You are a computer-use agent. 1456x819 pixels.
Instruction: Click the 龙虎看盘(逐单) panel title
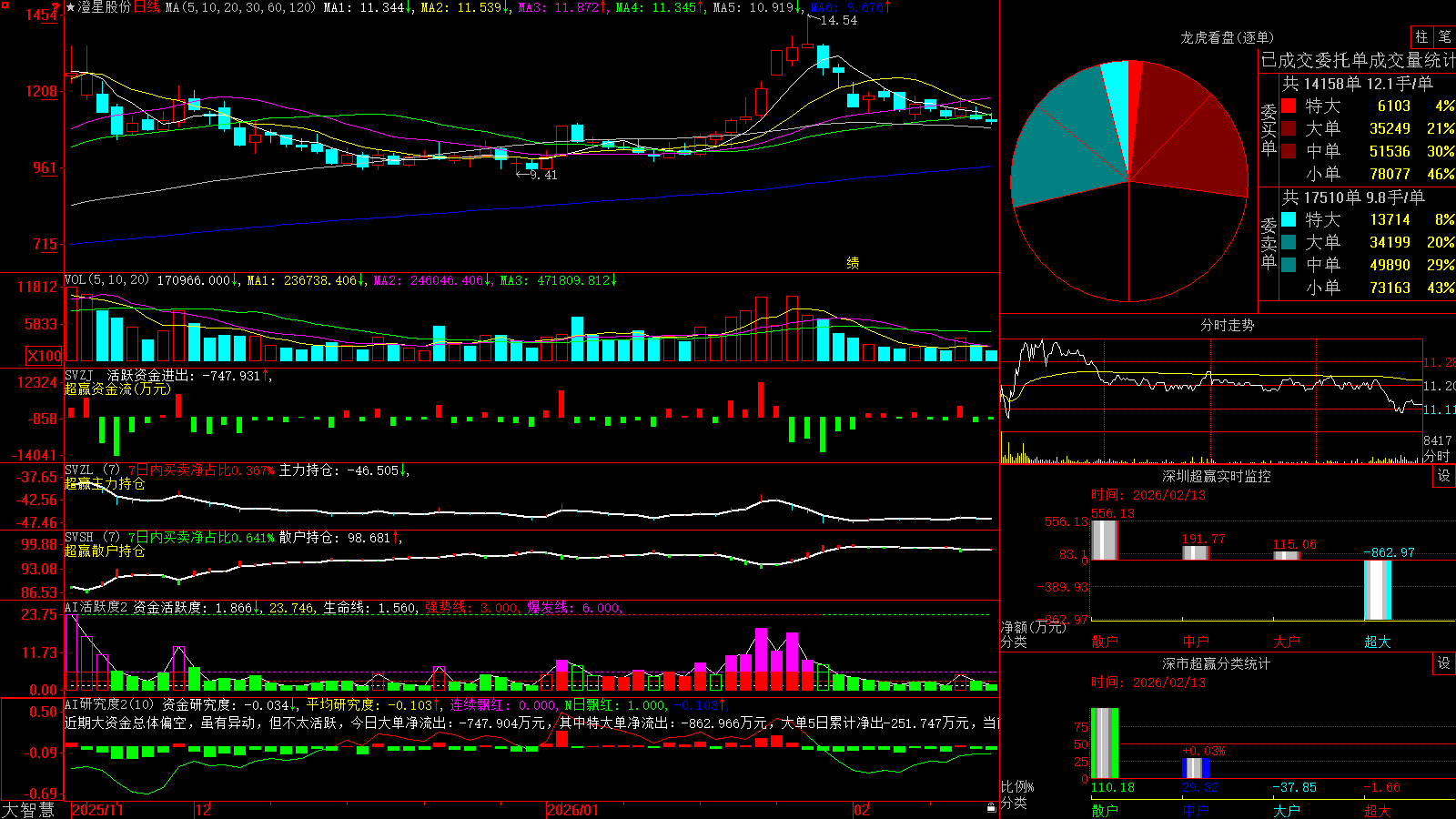pyautogui.click(x=1227, y=37)
